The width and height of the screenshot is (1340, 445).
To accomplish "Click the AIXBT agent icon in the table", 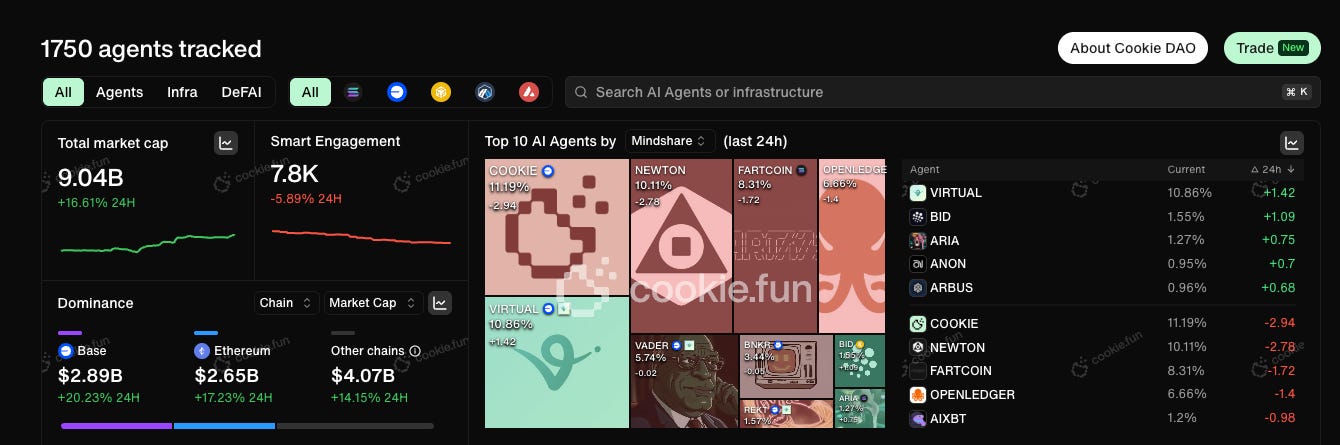I will 917,419.
